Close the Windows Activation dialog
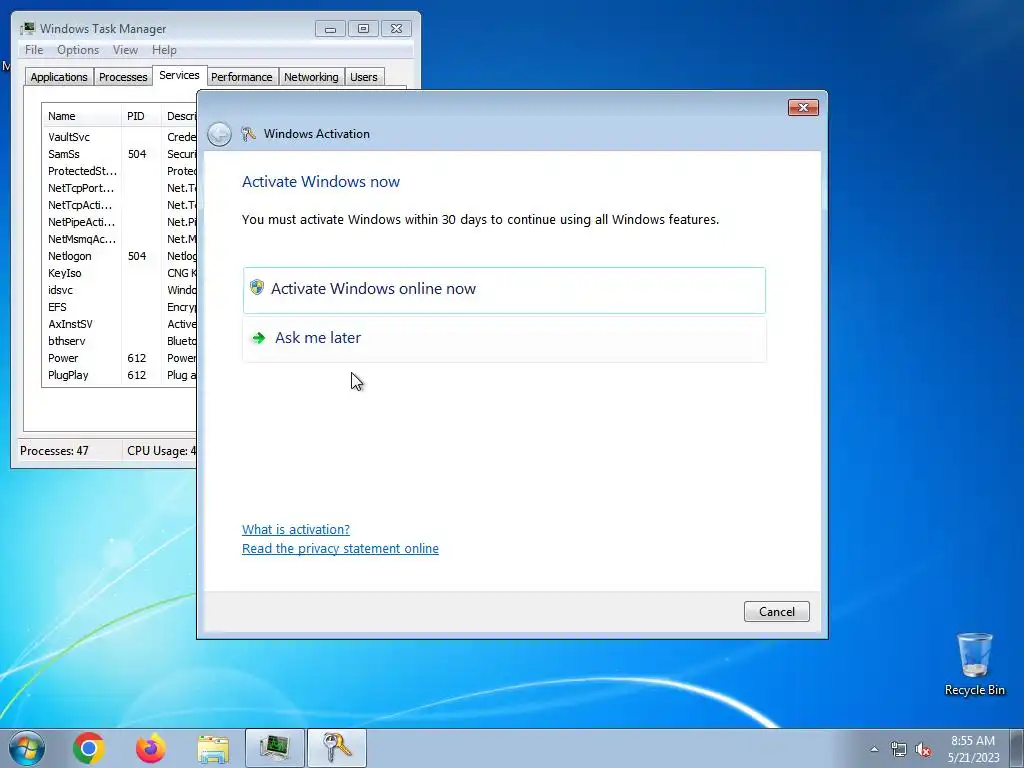 (x=803, y=107)
